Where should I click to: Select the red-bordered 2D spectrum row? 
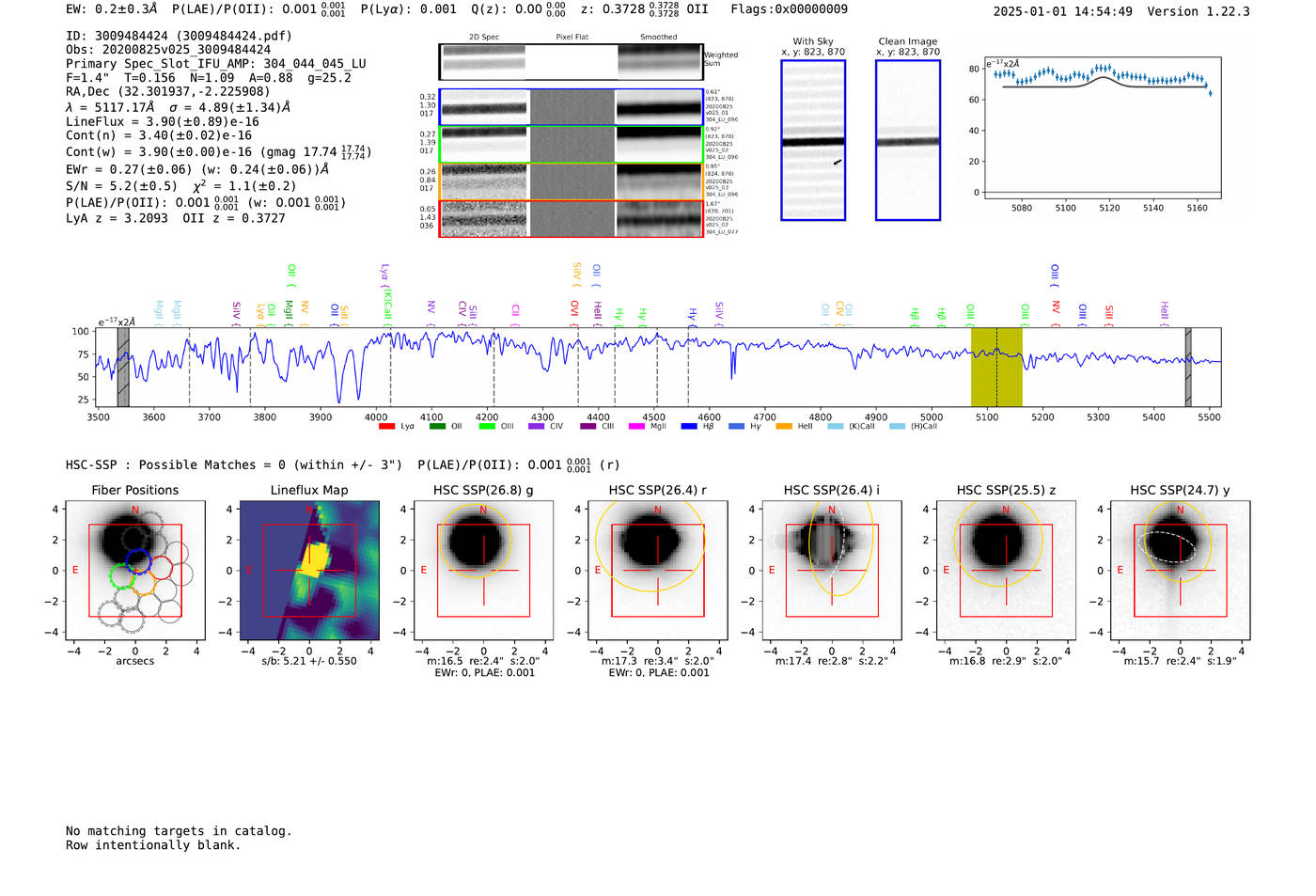(572, 218)
